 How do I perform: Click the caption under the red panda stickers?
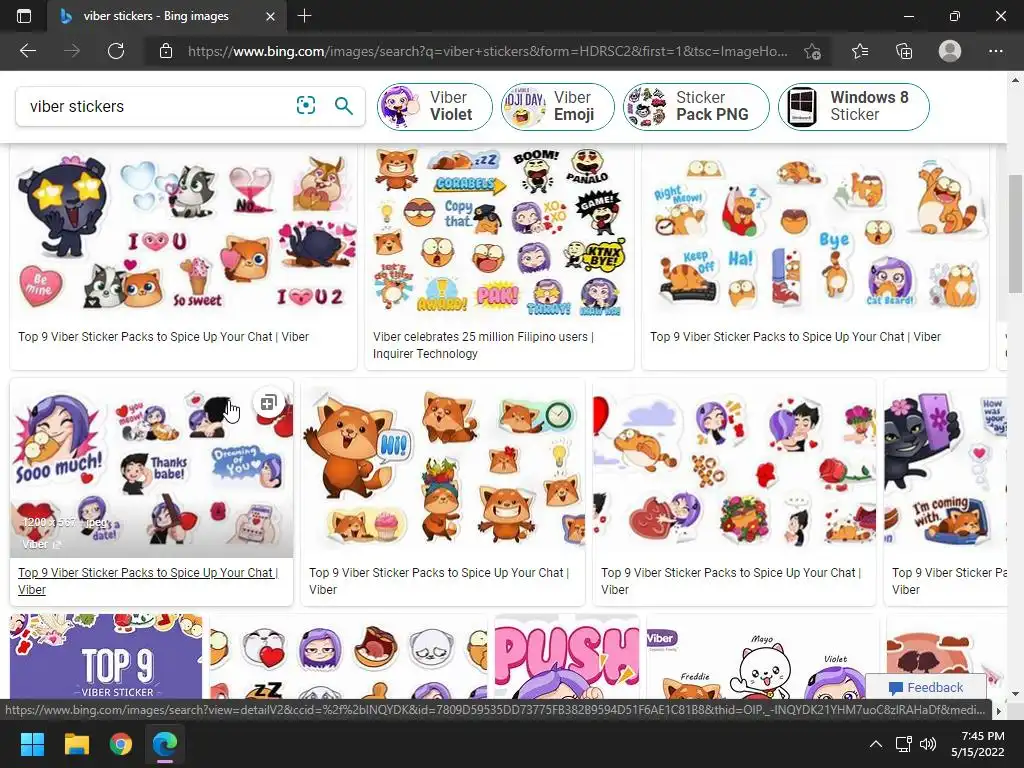coord(439,581)
